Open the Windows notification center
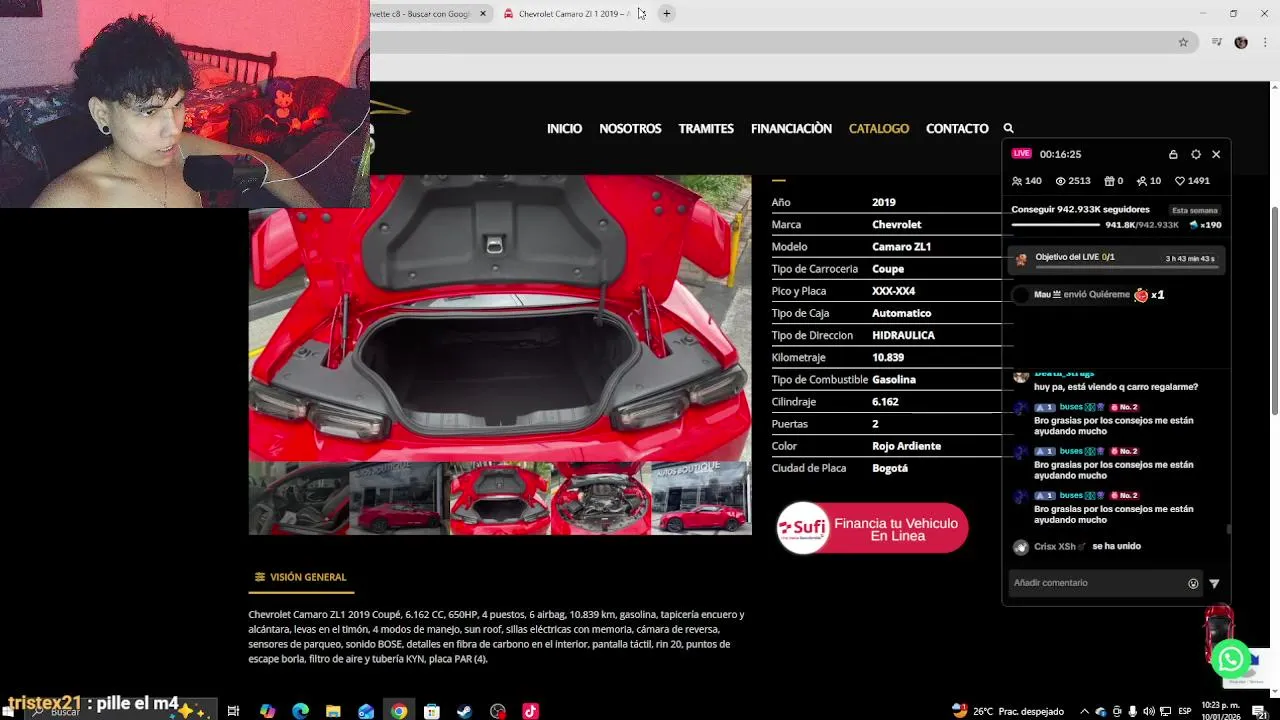This screenshot has width=1280, height=720. [1259, 711]
